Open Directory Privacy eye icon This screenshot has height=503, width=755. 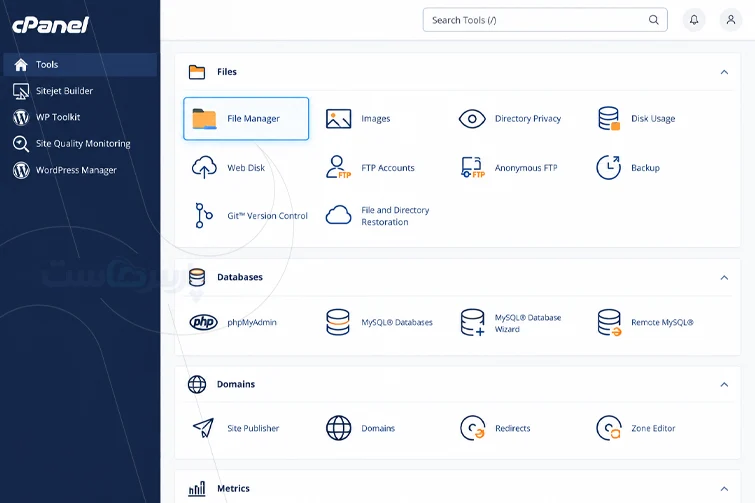[472, 119]
